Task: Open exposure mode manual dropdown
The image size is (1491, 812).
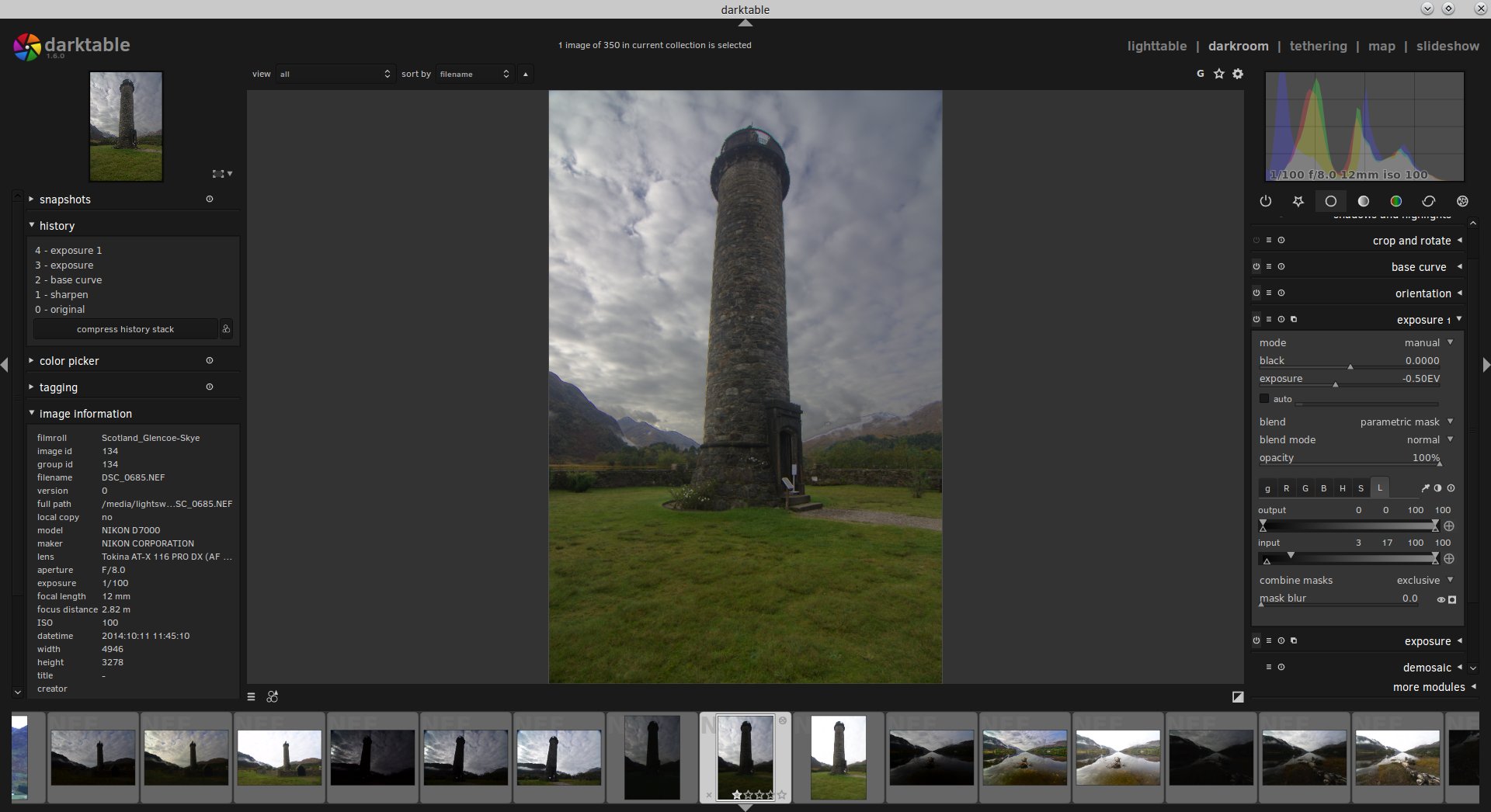Action: point(1356,342)
